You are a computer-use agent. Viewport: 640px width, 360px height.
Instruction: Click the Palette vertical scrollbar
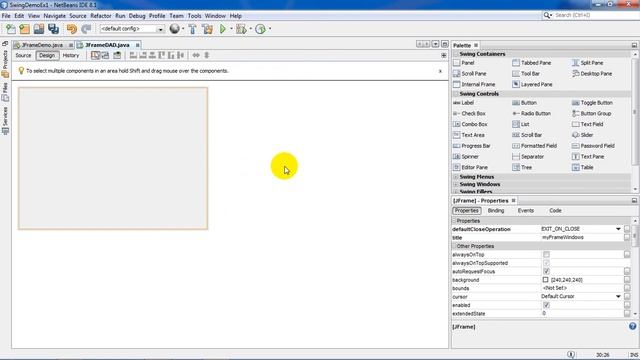coord(635,112)
